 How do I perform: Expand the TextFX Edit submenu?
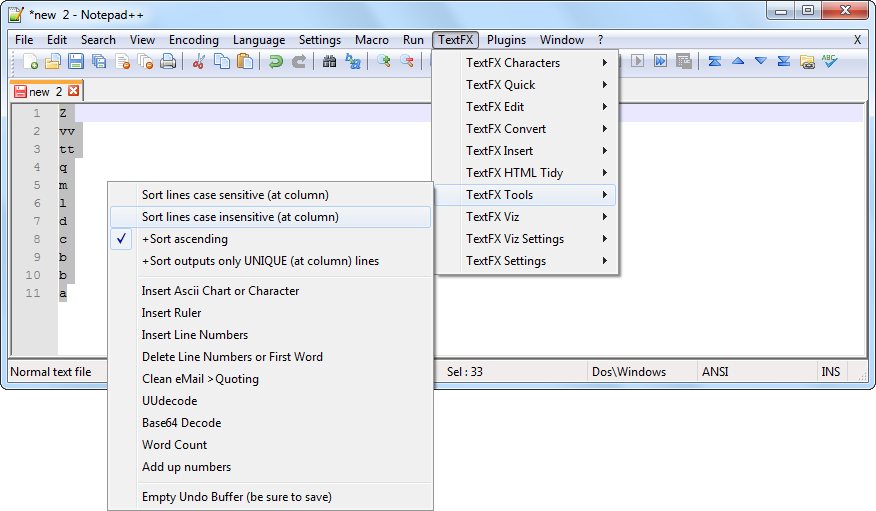(525, 107)
